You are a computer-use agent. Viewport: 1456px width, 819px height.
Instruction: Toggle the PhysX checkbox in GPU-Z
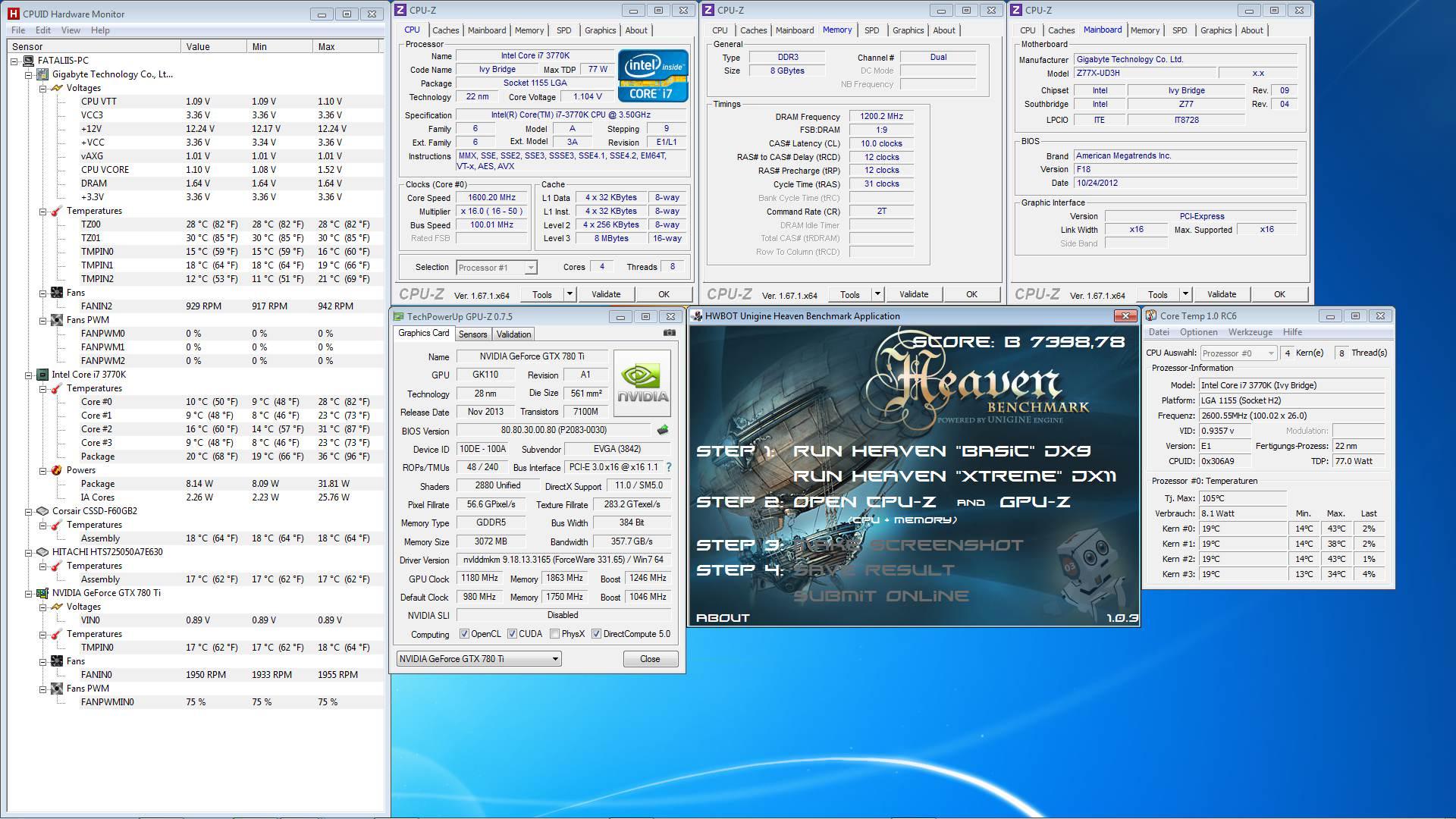click(x=555, y=634)
